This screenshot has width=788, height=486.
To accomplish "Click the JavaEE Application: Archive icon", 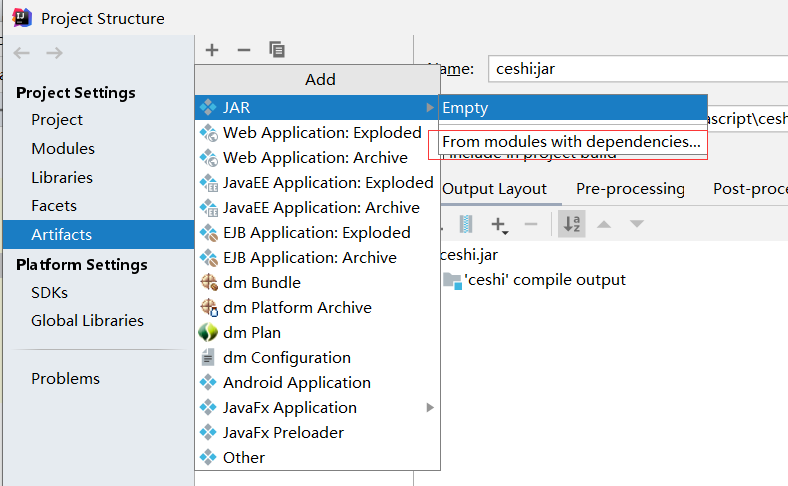I will tap(209, 208).
